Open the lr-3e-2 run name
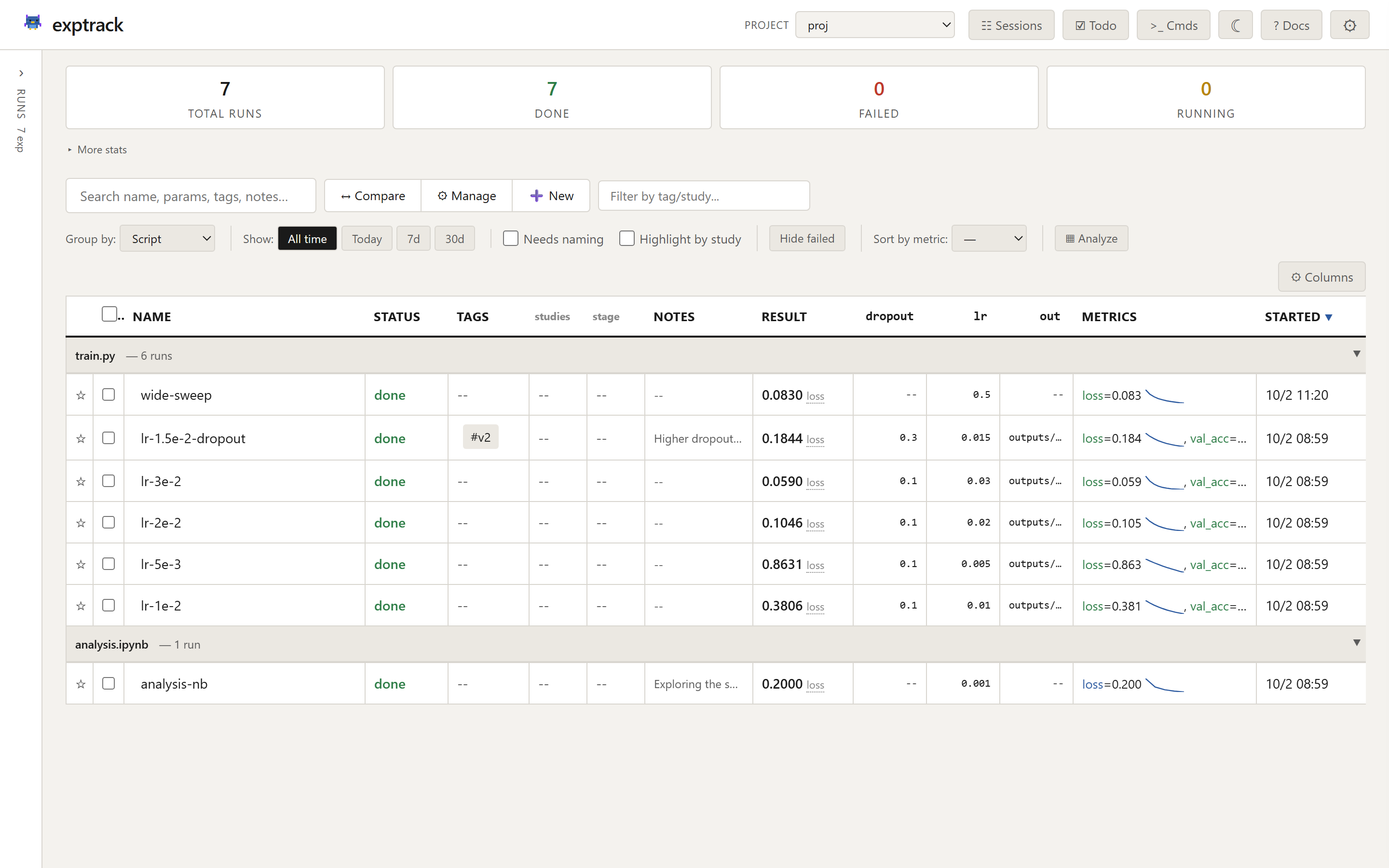This screenshot has height=868, width=1389. tap(161, 481)
